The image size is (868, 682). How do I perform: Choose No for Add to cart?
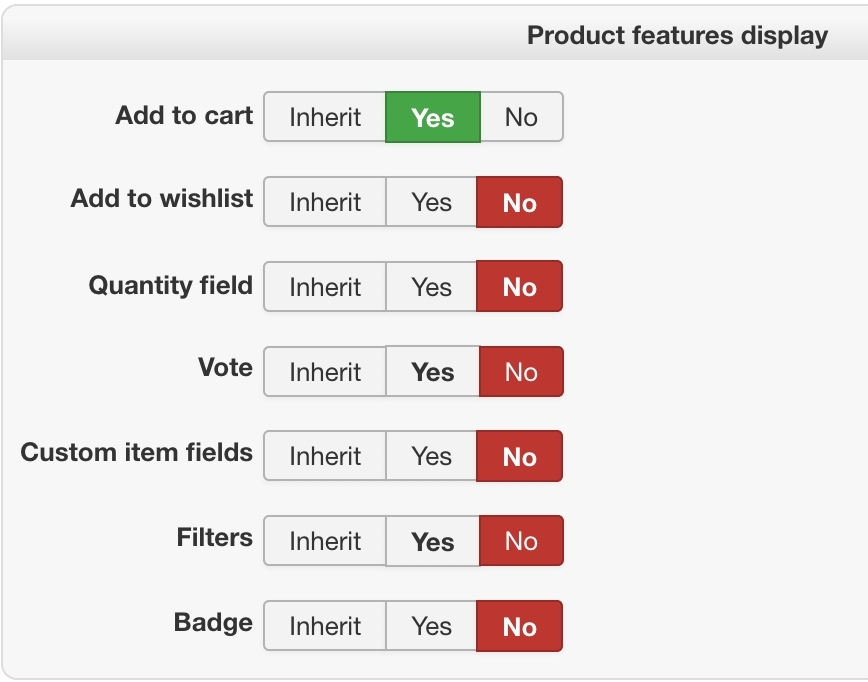(521, 117)
